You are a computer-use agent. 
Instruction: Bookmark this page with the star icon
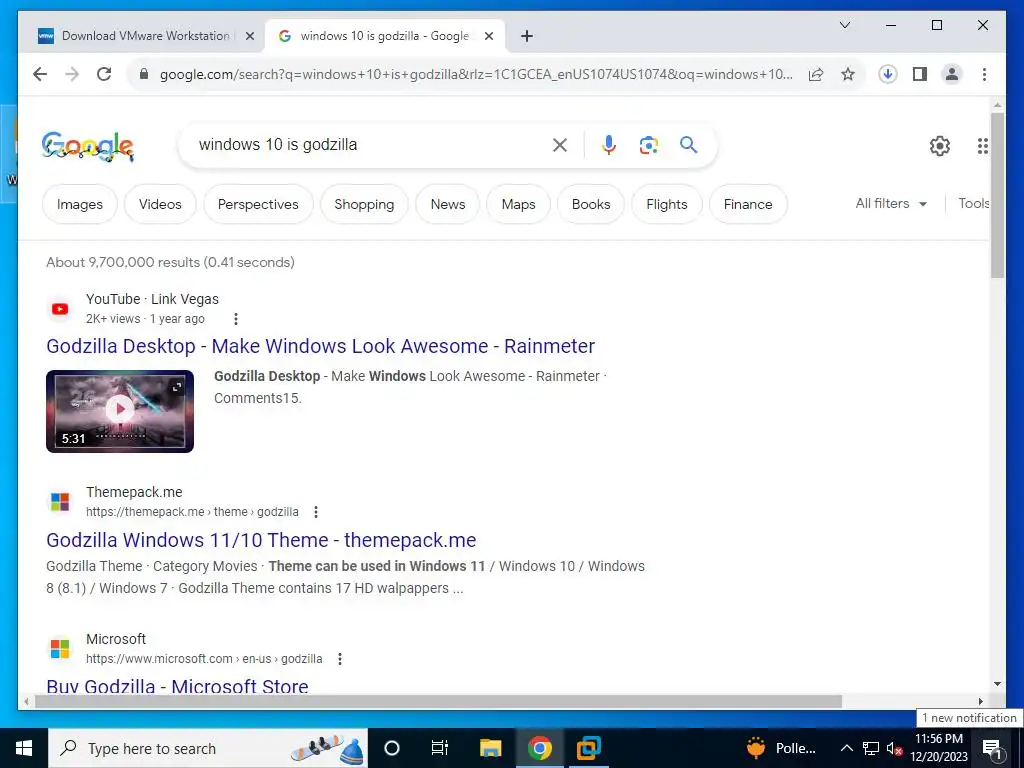(848, 74)
